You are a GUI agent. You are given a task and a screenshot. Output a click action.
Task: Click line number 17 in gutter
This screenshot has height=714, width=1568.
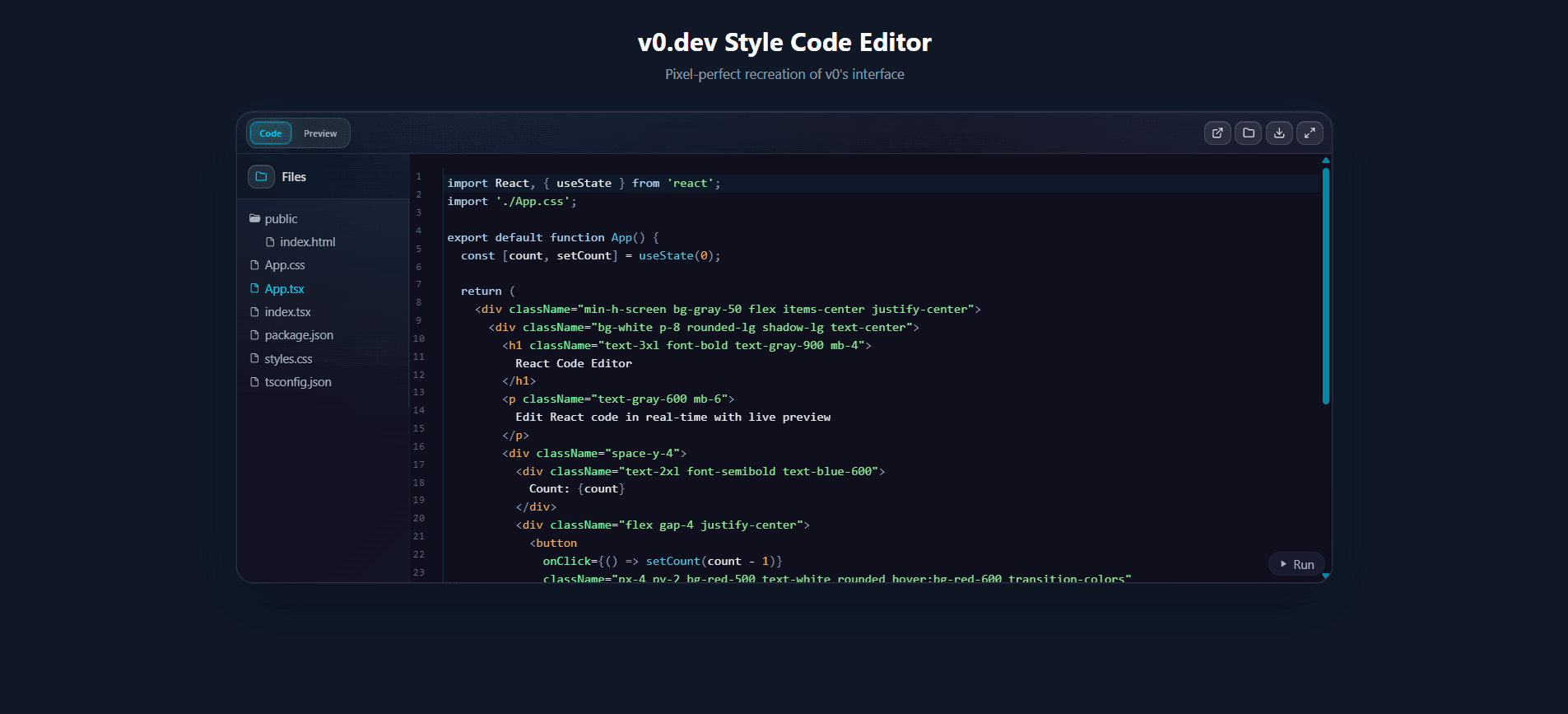click(419, 464)
